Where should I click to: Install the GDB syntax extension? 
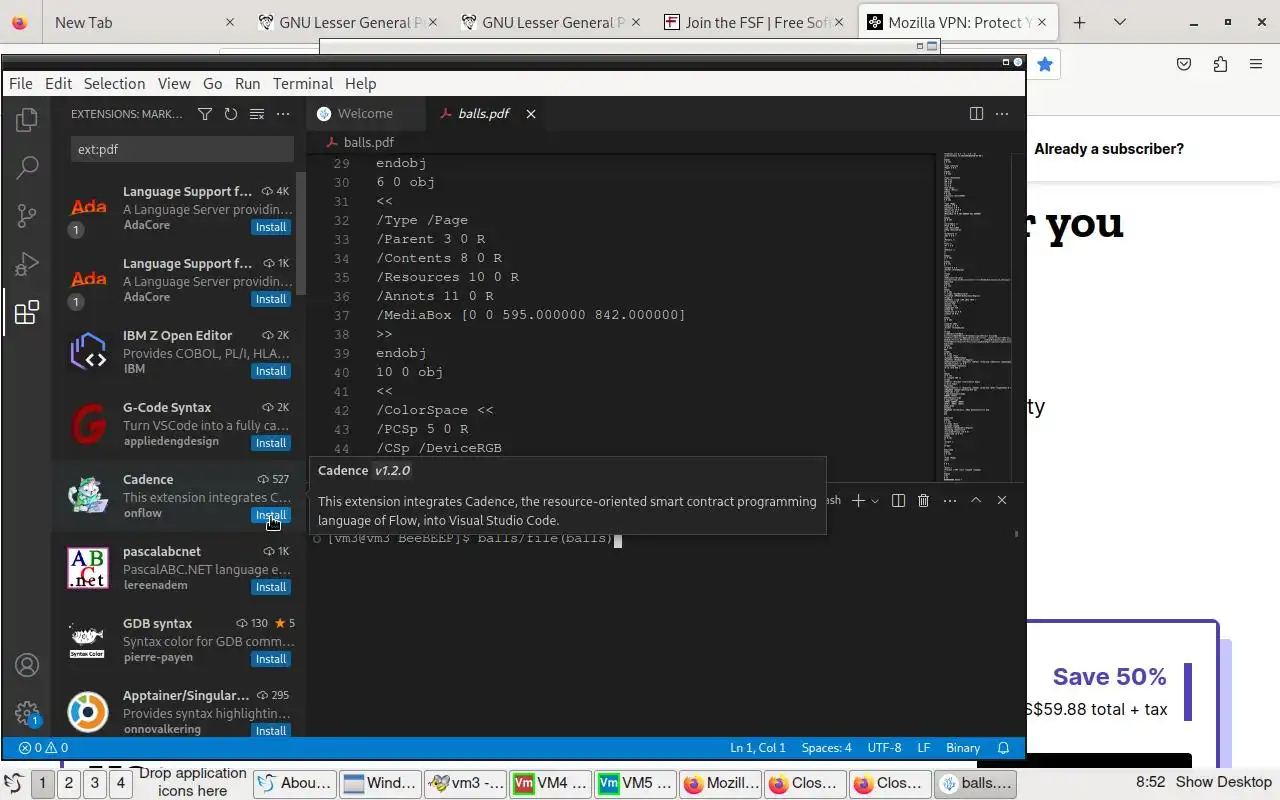[271, 659]
